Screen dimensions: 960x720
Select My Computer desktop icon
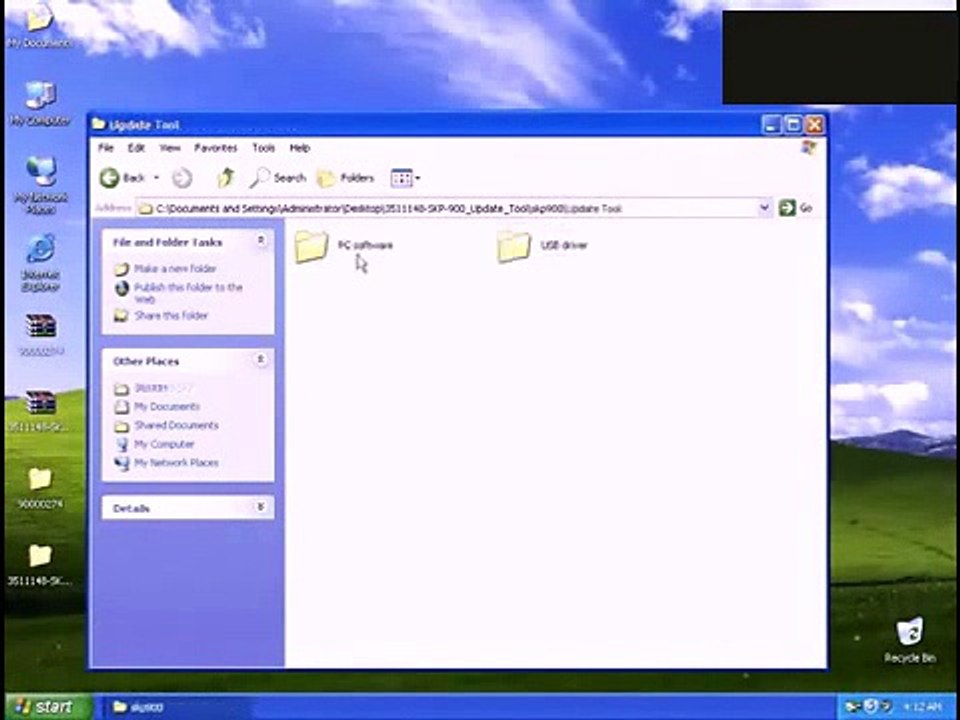coord(40,104)
